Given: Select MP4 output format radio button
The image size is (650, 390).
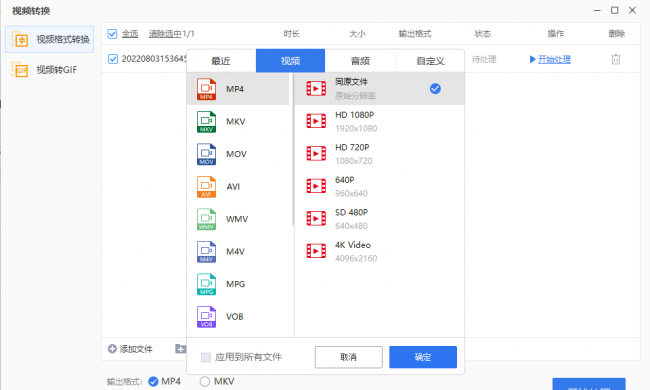Looking at the screenshot, I should (x=153, y=381).
